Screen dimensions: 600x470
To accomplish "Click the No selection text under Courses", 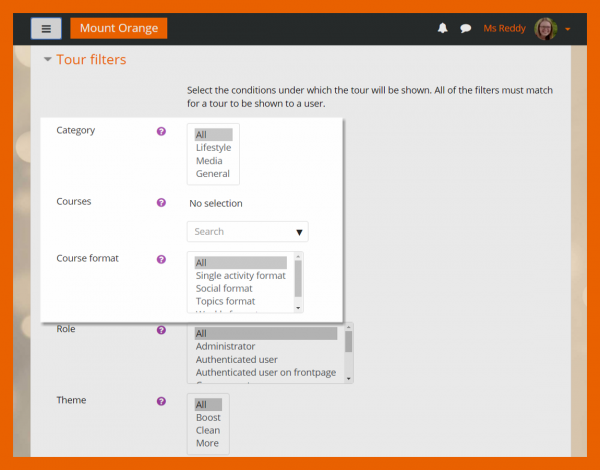I will tap(216, 203).
